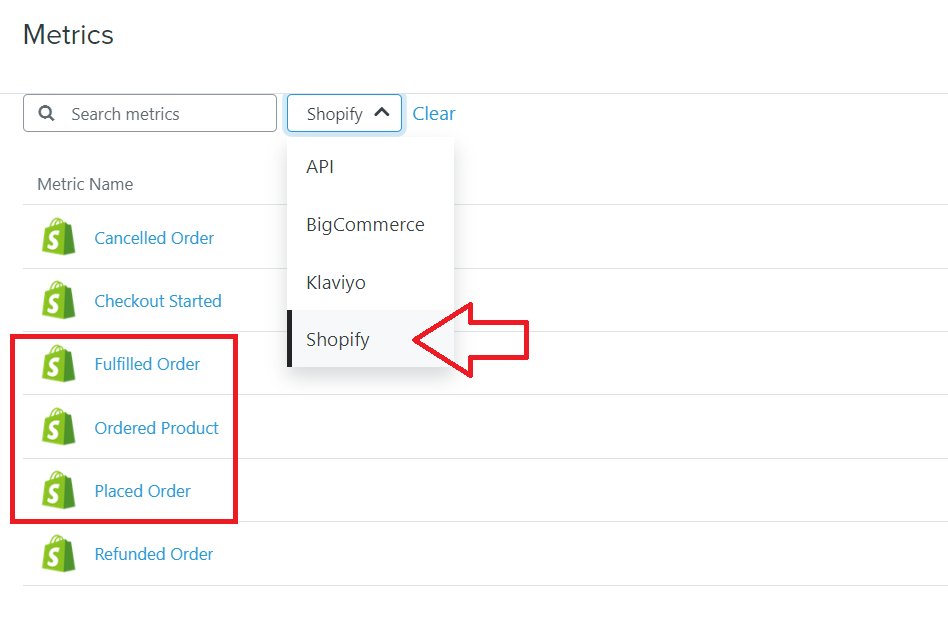Select the highlighted Shopify option

tap(371, 338)
